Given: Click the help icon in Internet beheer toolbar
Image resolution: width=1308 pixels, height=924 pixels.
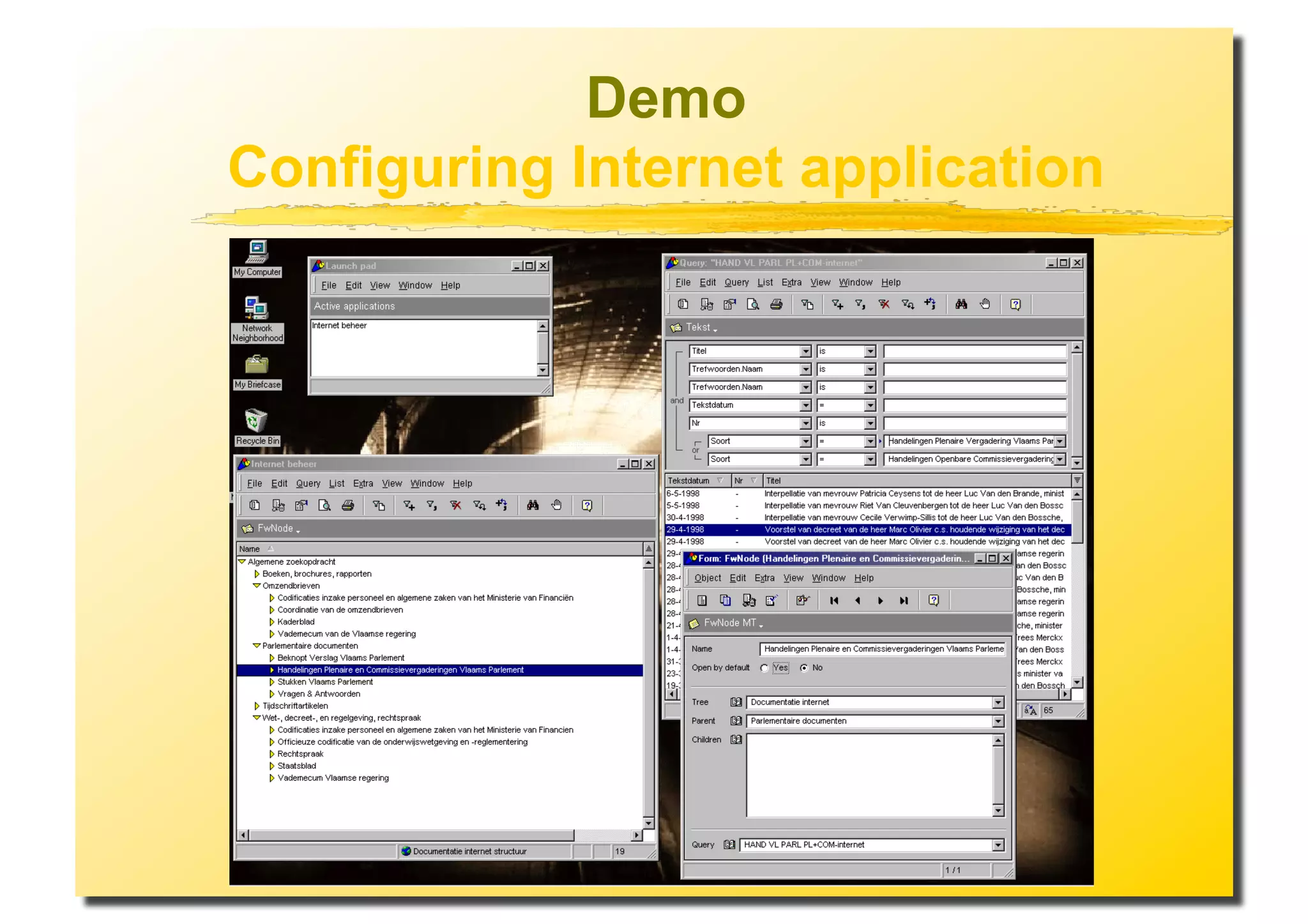Looking at the screenshot, I should (587, 506).
